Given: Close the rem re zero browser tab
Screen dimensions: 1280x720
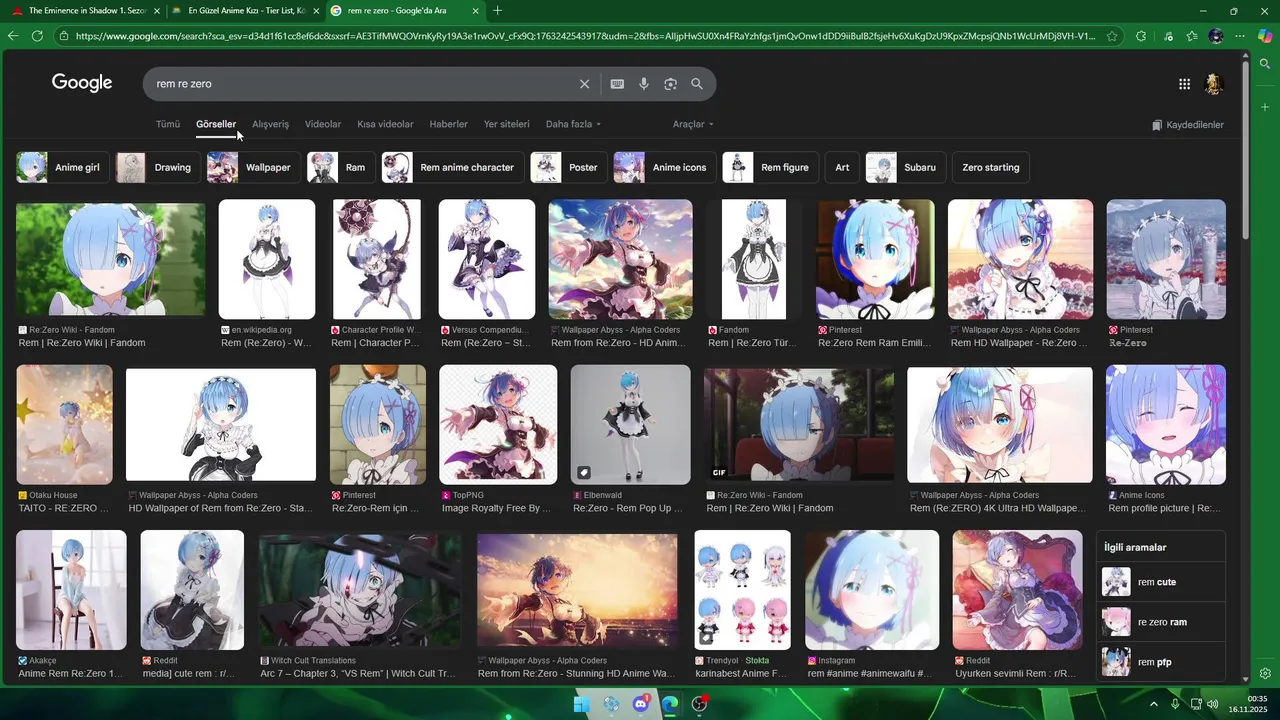Looking at the screenshot, I should pos(475,10).
